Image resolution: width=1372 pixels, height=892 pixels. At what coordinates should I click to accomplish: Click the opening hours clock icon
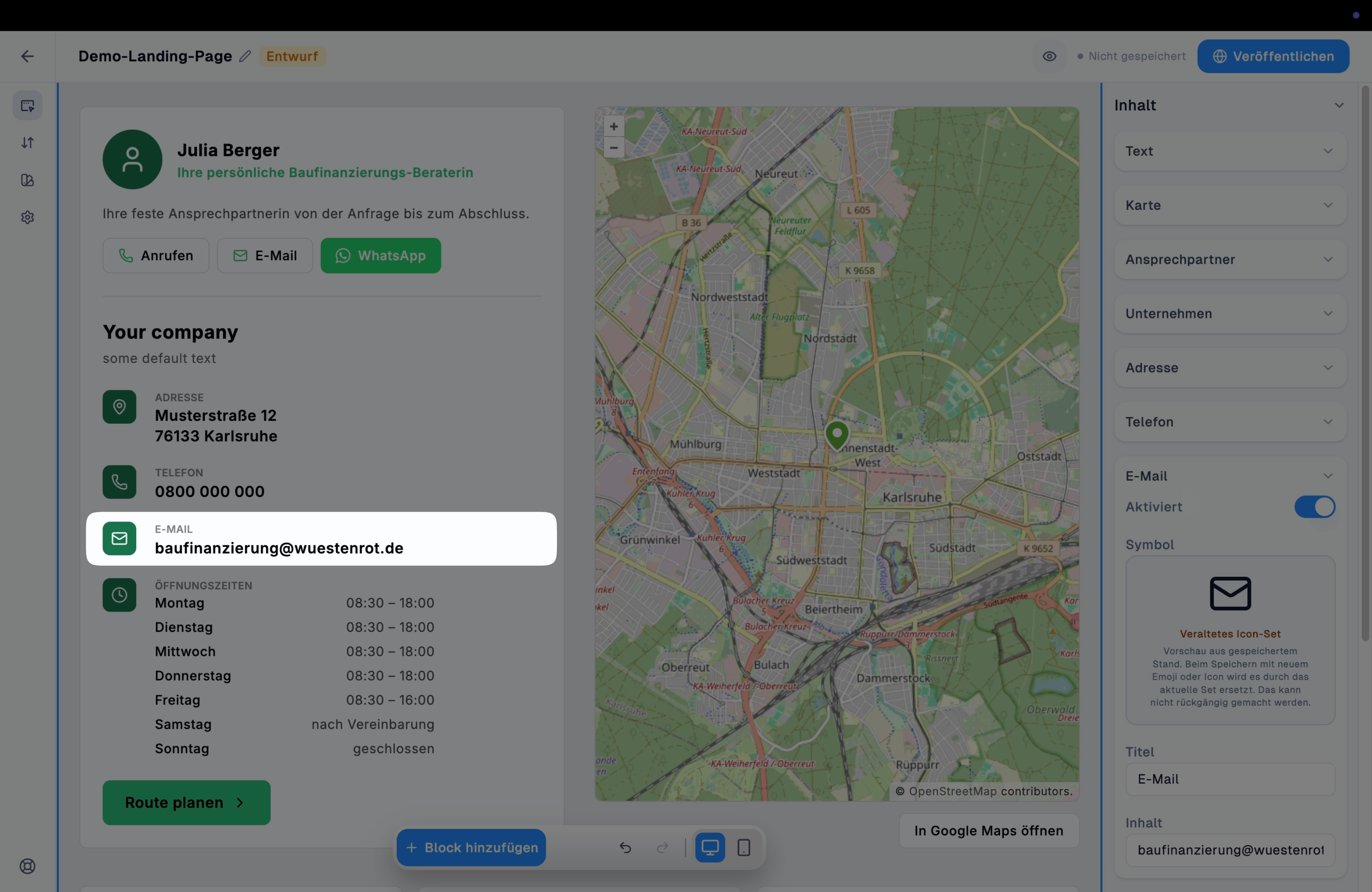pyautogui.click(x=119, y=595)
